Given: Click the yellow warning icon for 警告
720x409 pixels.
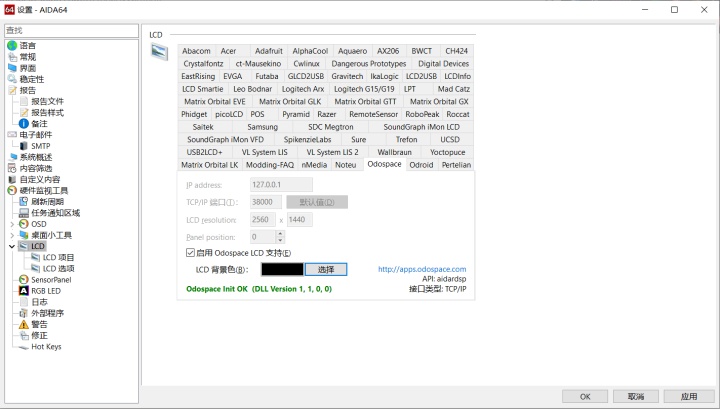Looking at the screenshot, I should pyautogui.click(x=24, y=324).
